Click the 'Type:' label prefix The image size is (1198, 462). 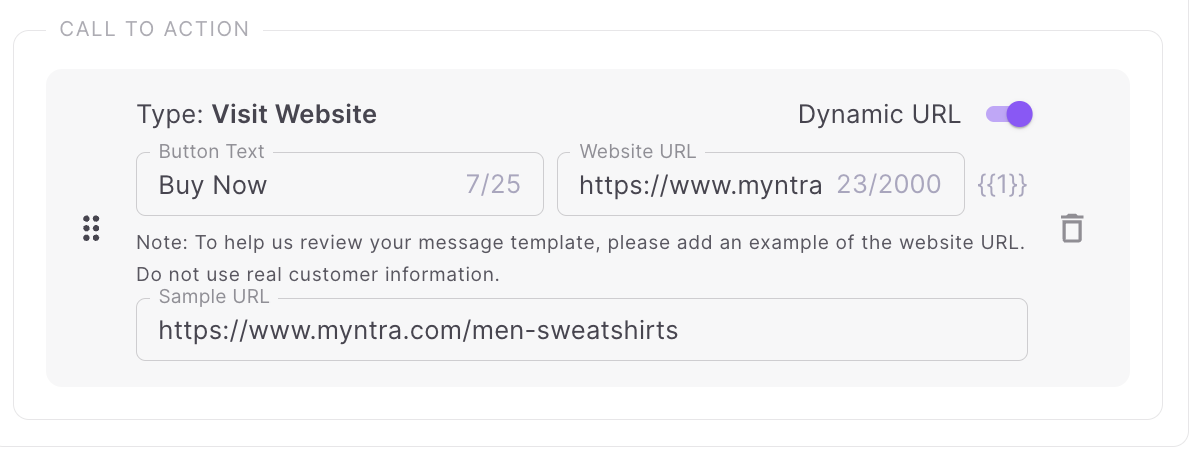170,114
